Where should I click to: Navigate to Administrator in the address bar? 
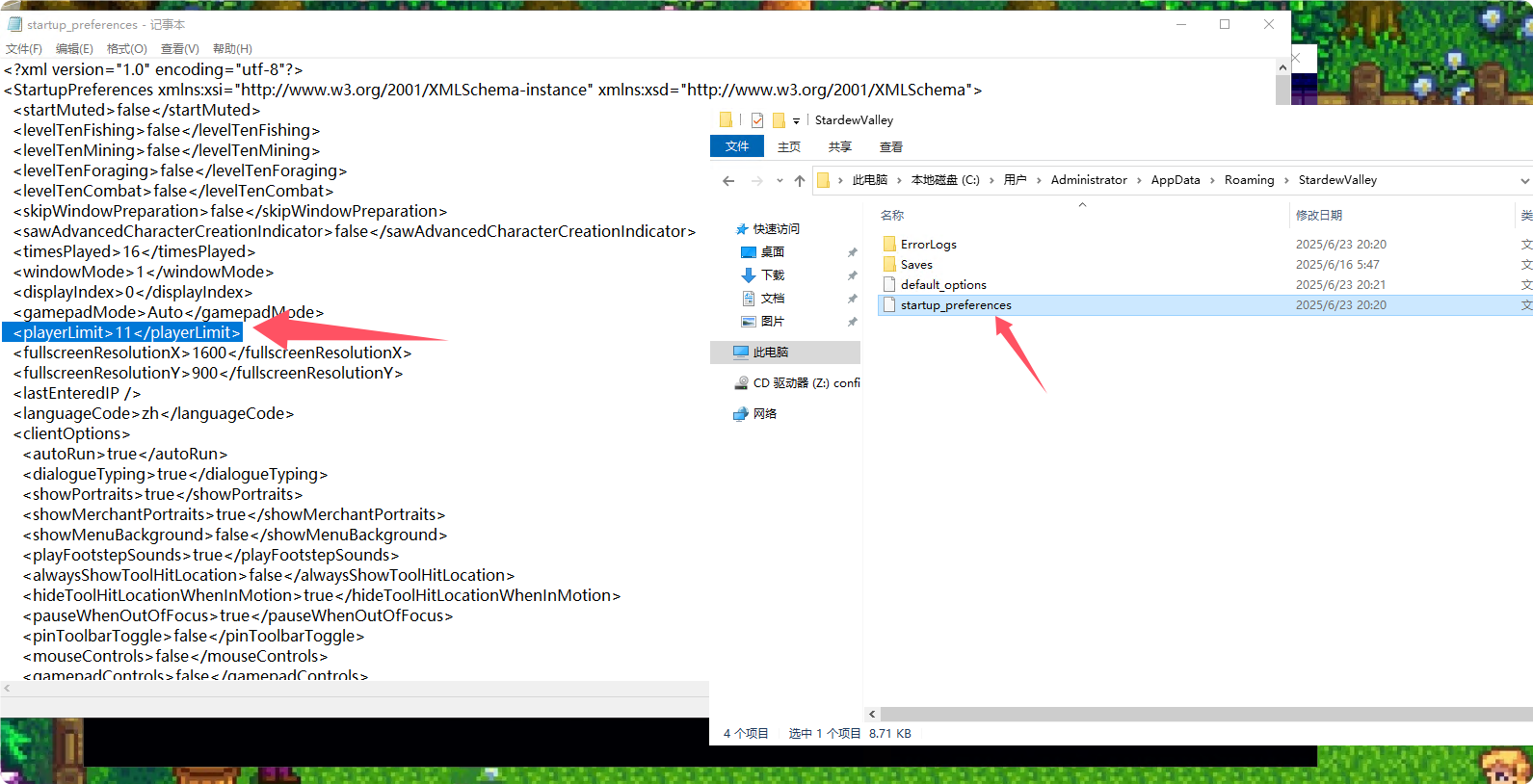(1089, 180)
